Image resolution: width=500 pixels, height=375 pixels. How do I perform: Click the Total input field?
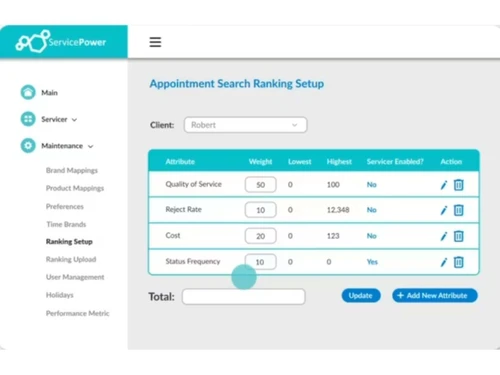click(x=244, y=297)
